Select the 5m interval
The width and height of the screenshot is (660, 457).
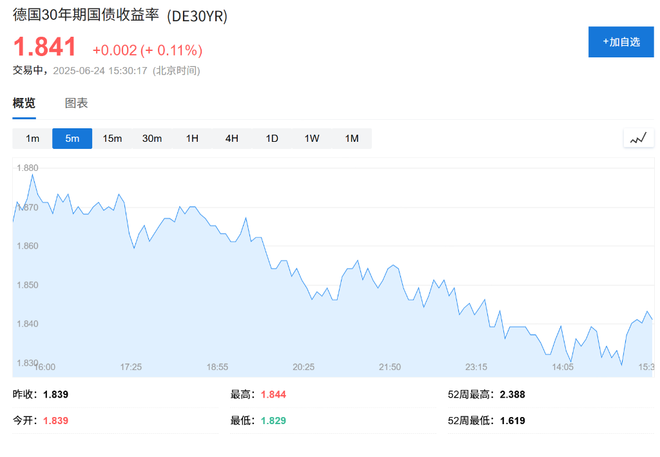[x=72, y=138]
